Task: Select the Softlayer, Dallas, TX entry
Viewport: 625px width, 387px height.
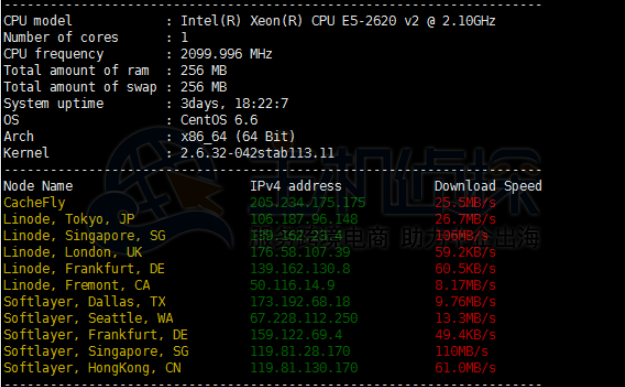Action: 85,302
